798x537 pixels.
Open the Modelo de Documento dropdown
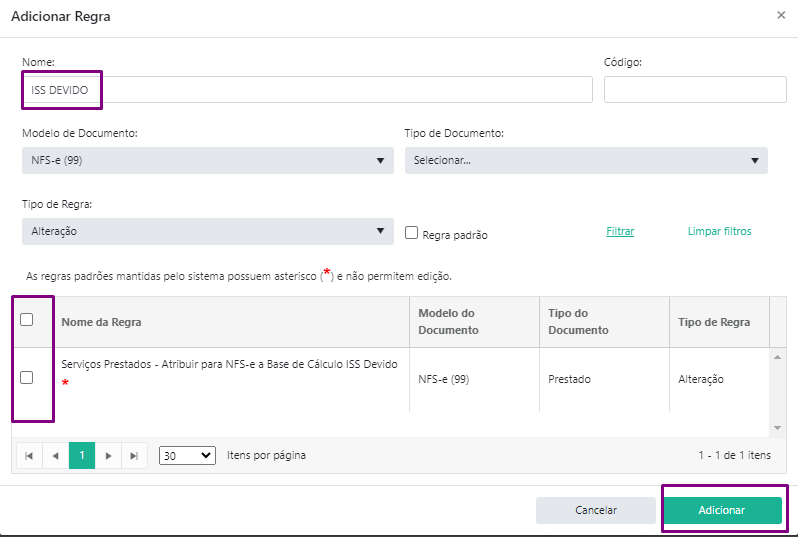tap(208, 160)
